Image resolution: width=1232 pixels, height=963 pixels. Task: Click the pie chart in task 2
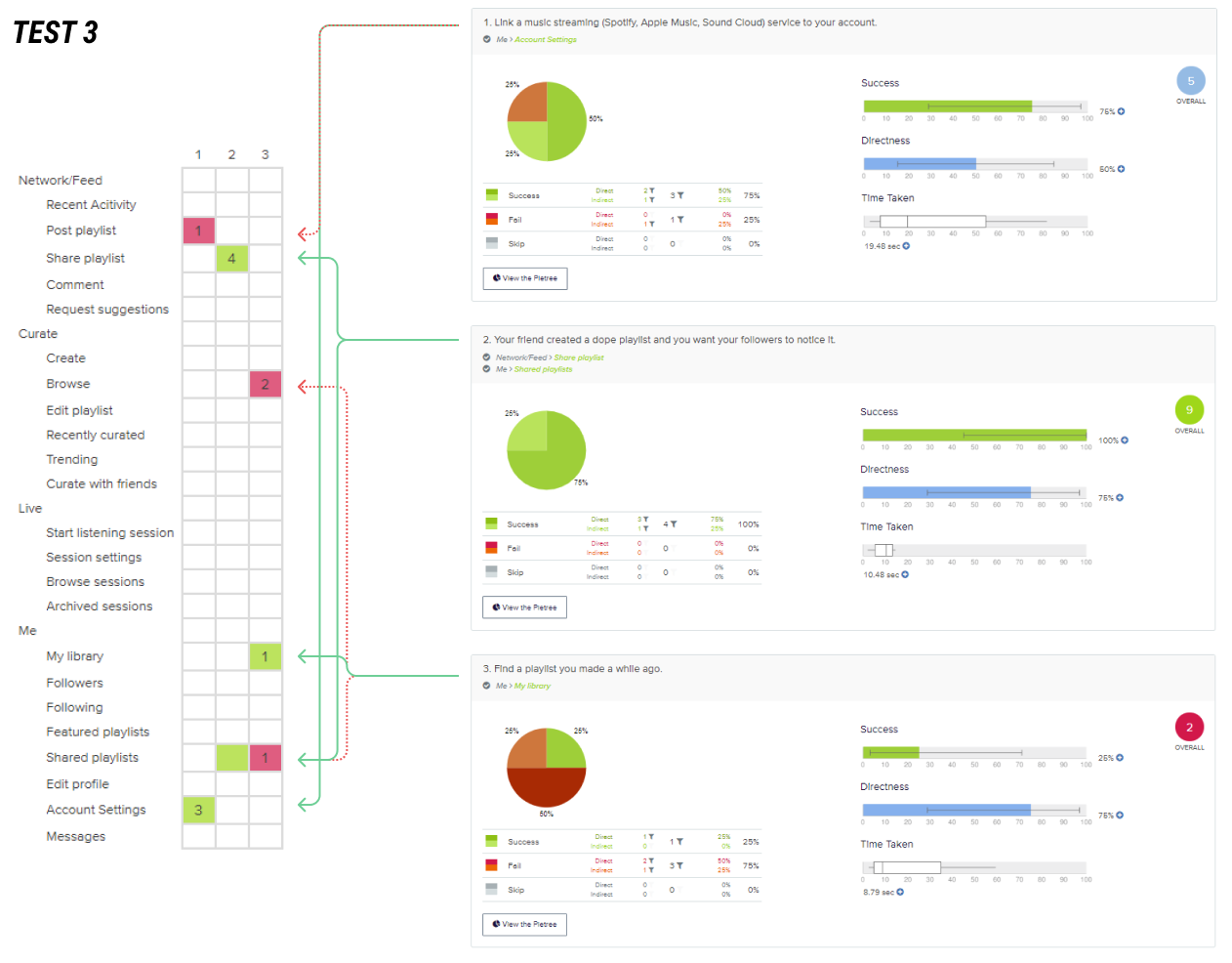[547, 450]
